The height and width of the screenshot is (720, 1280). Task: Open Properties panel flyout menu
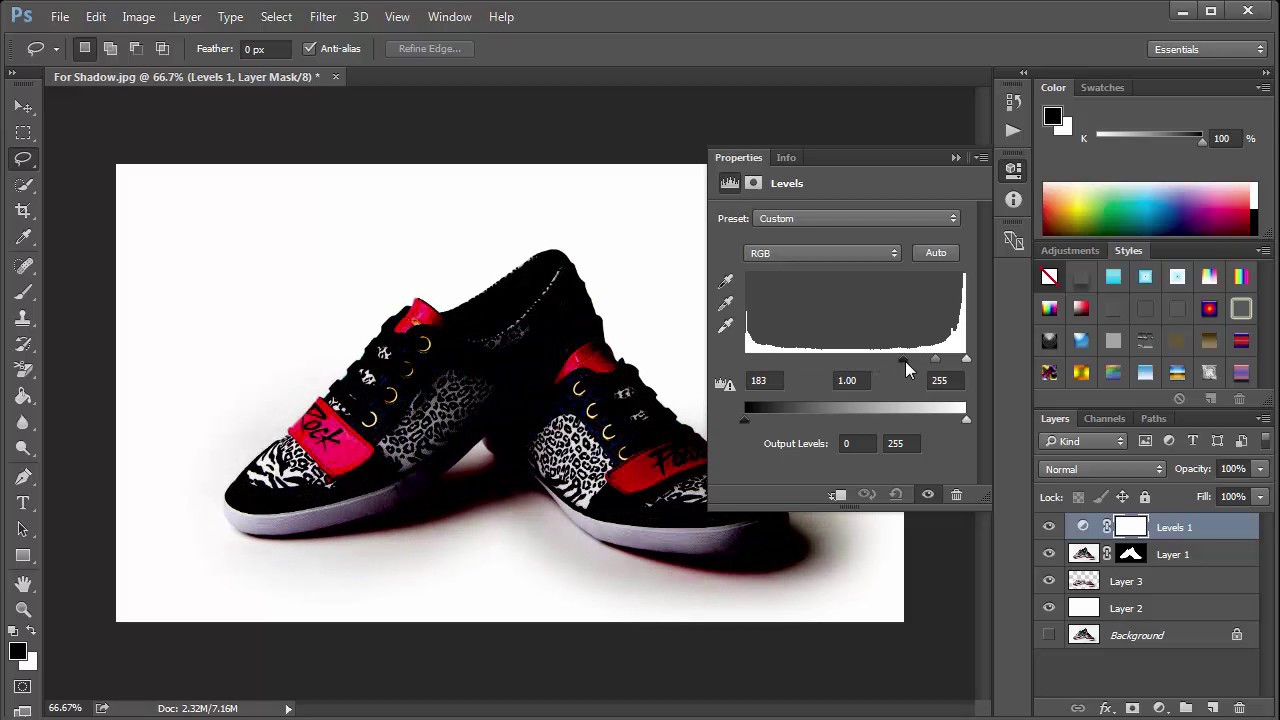(x=982, y=157)
